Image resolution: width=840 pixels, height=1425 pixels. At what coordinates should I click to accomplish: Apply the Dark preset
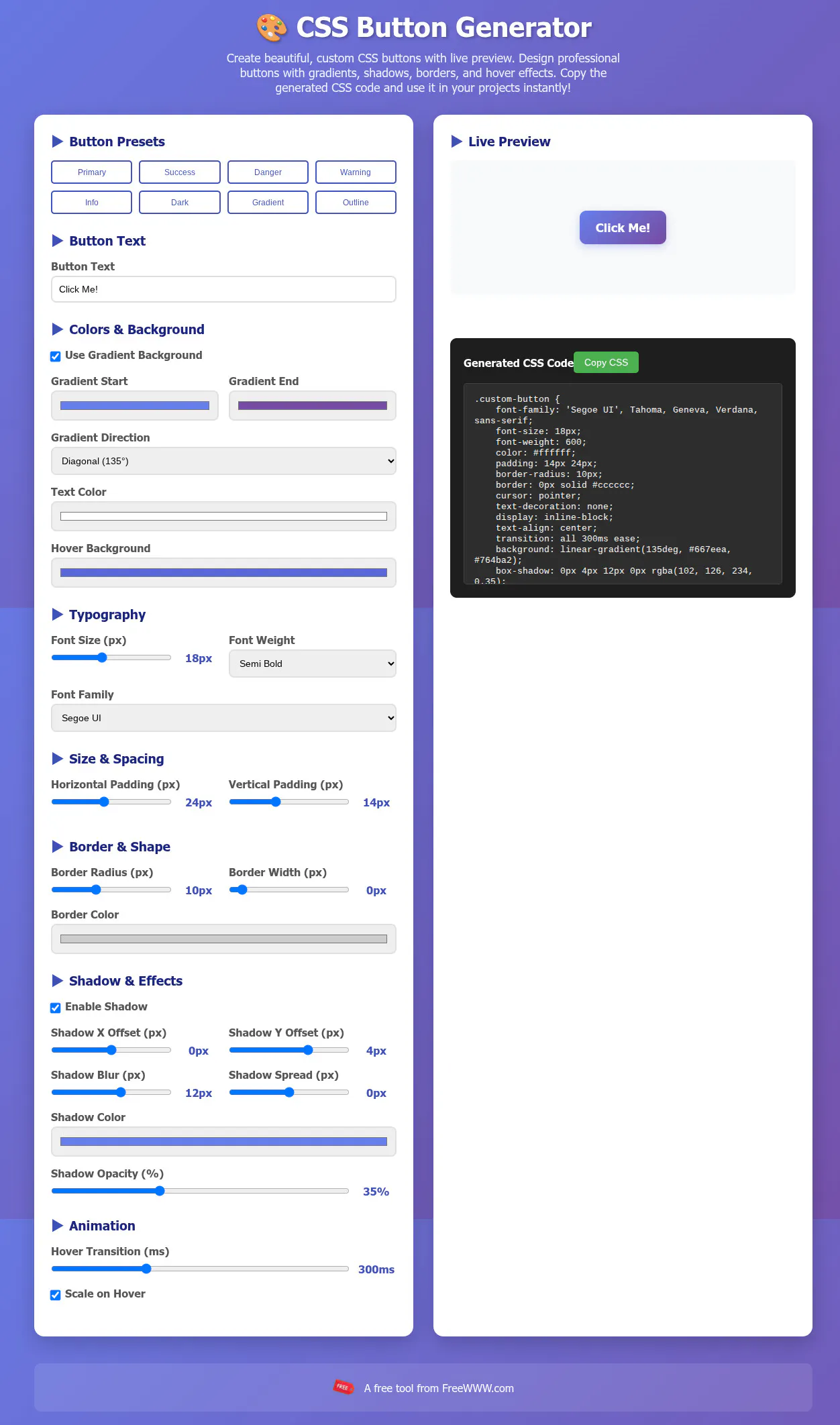tap(180, 202)
